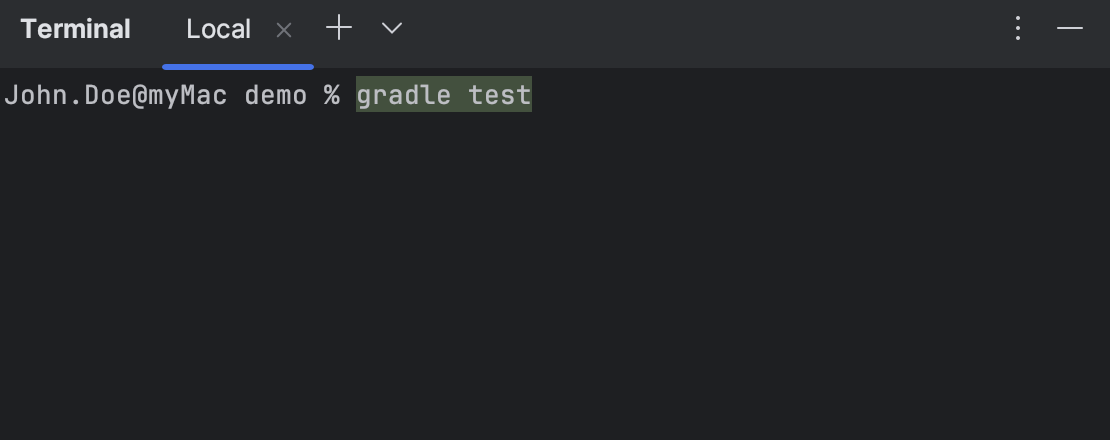The image size is (1110, 440).
Task: Hide the Terminal tool window
Action: (x=1070, y=29)
